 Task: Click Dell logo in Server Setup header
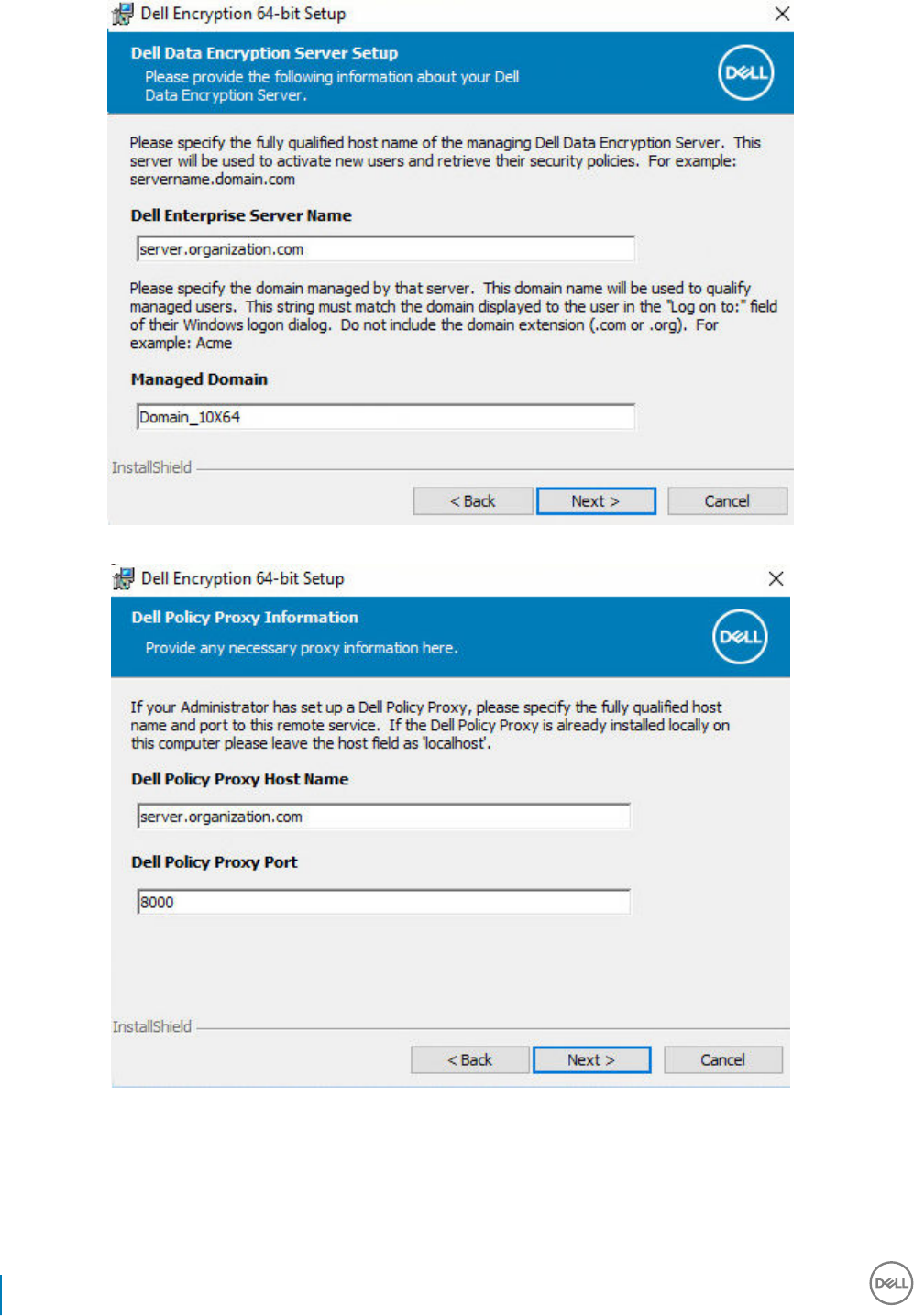point(745,72)
